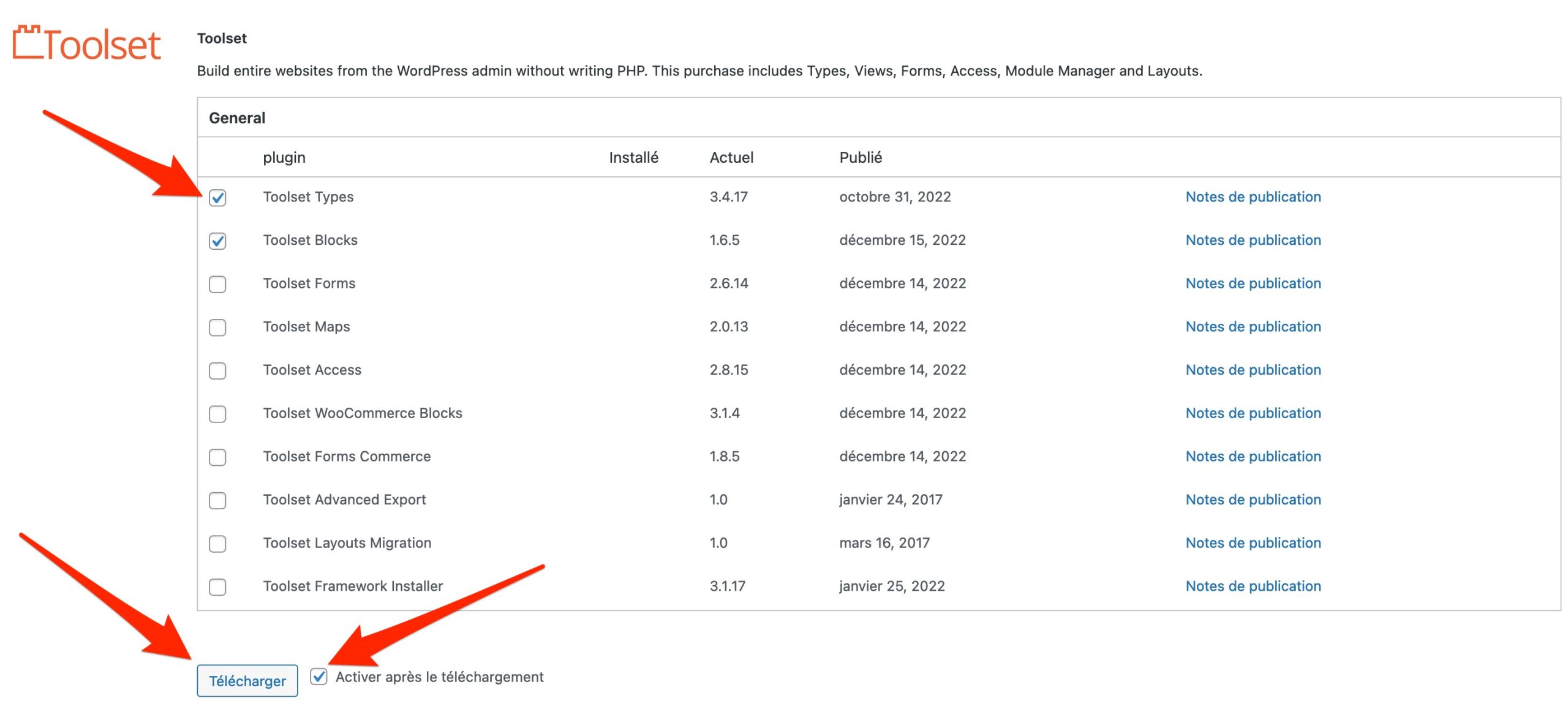Click version '2.6.14' of Toolset Forms
This screenshot has width=1568, height=704.
coord(729,283)
